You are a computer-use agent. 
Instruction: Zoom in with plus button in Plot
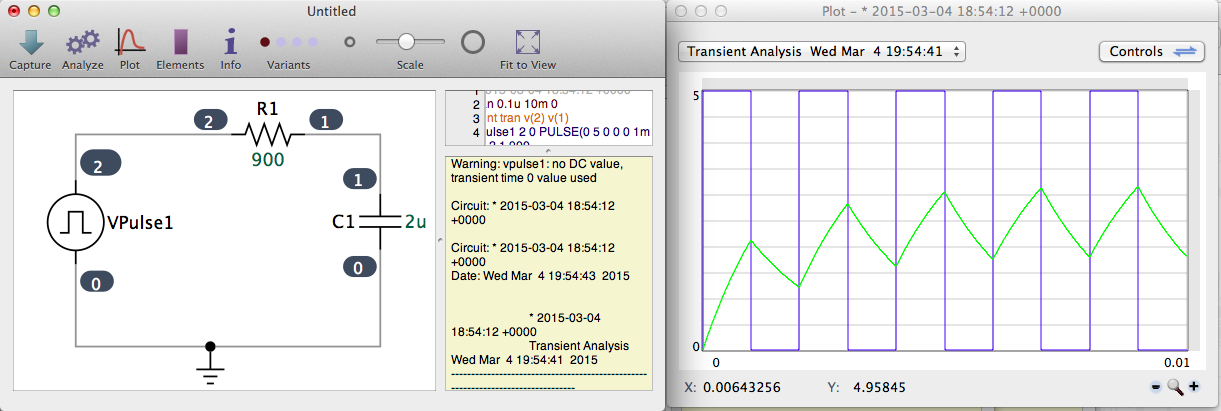point(1193,387)
